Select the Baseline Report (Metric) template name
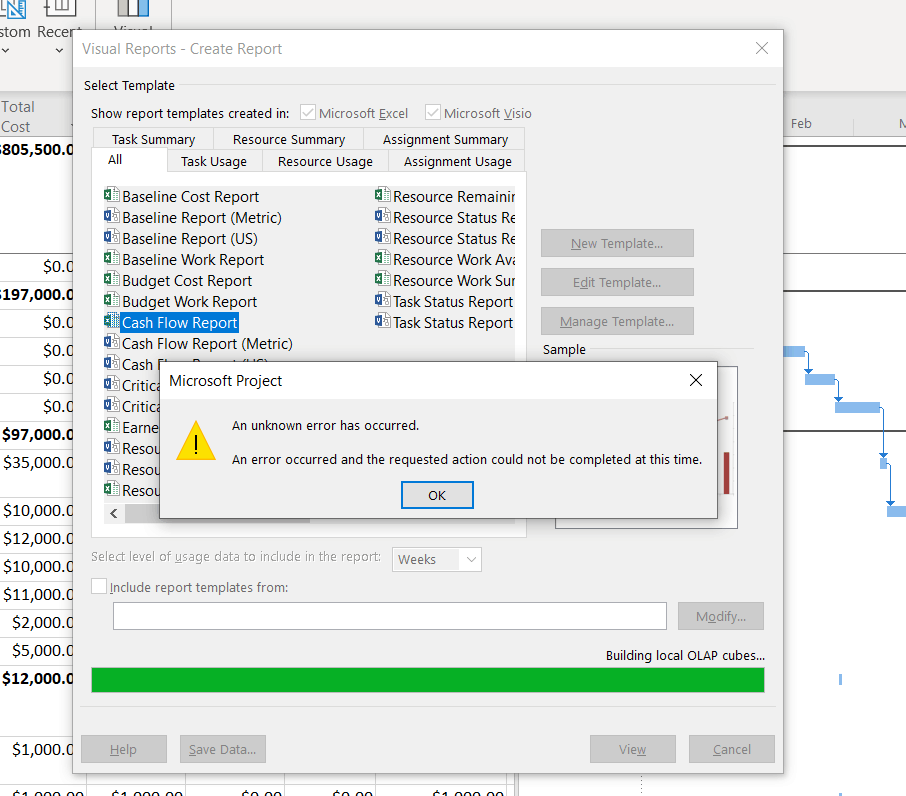 [x=202, y=218]
